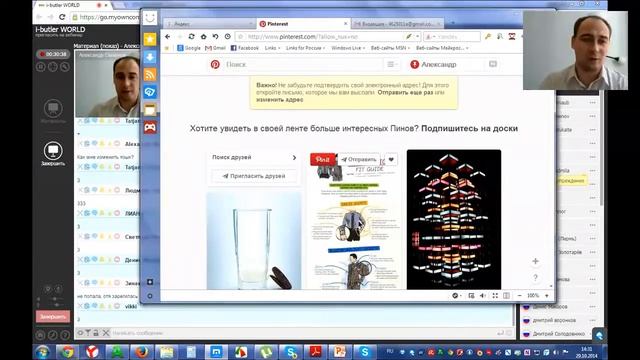Open Windows Start menu
The height and width of the screenshot is (360, 640).
[42, 352]
